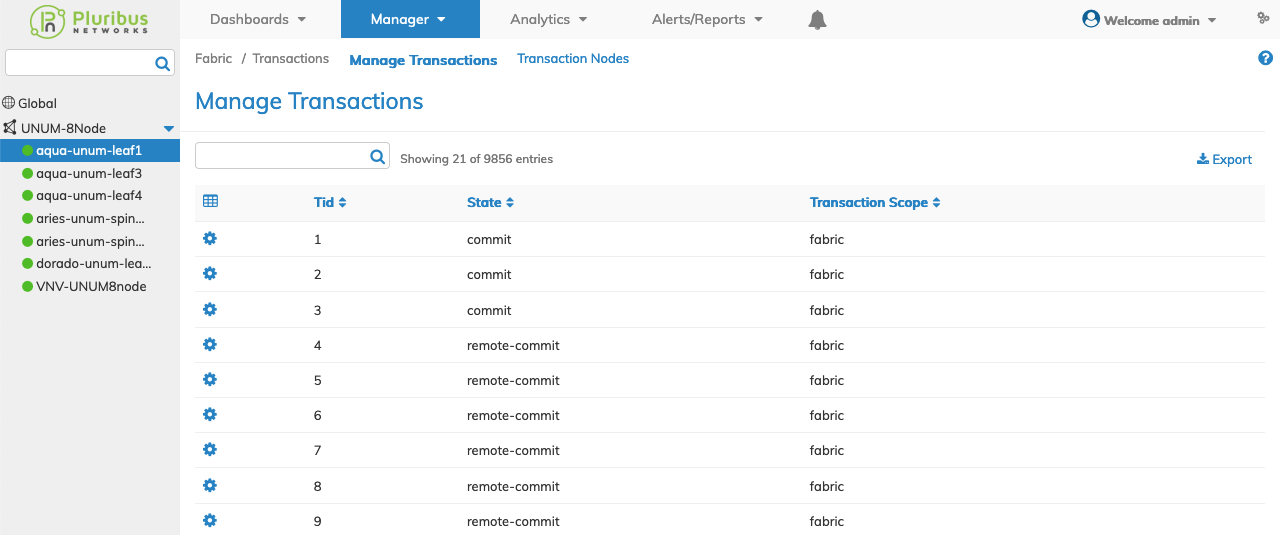This screenshot has width=1280, height=535.
Task: Collapse the UNUM-8Node fabric tree
Action: (x=169, y=128)
